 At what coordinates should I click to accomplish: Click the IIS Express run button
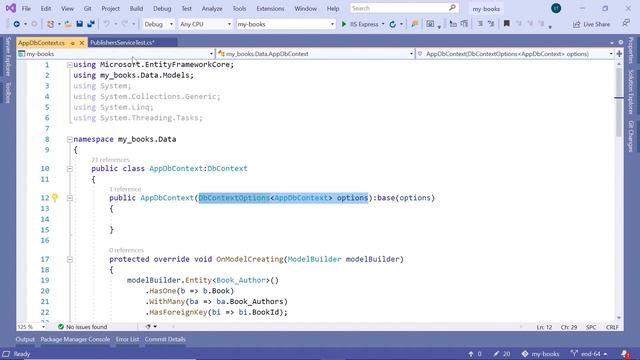click(x=360, y=24)
